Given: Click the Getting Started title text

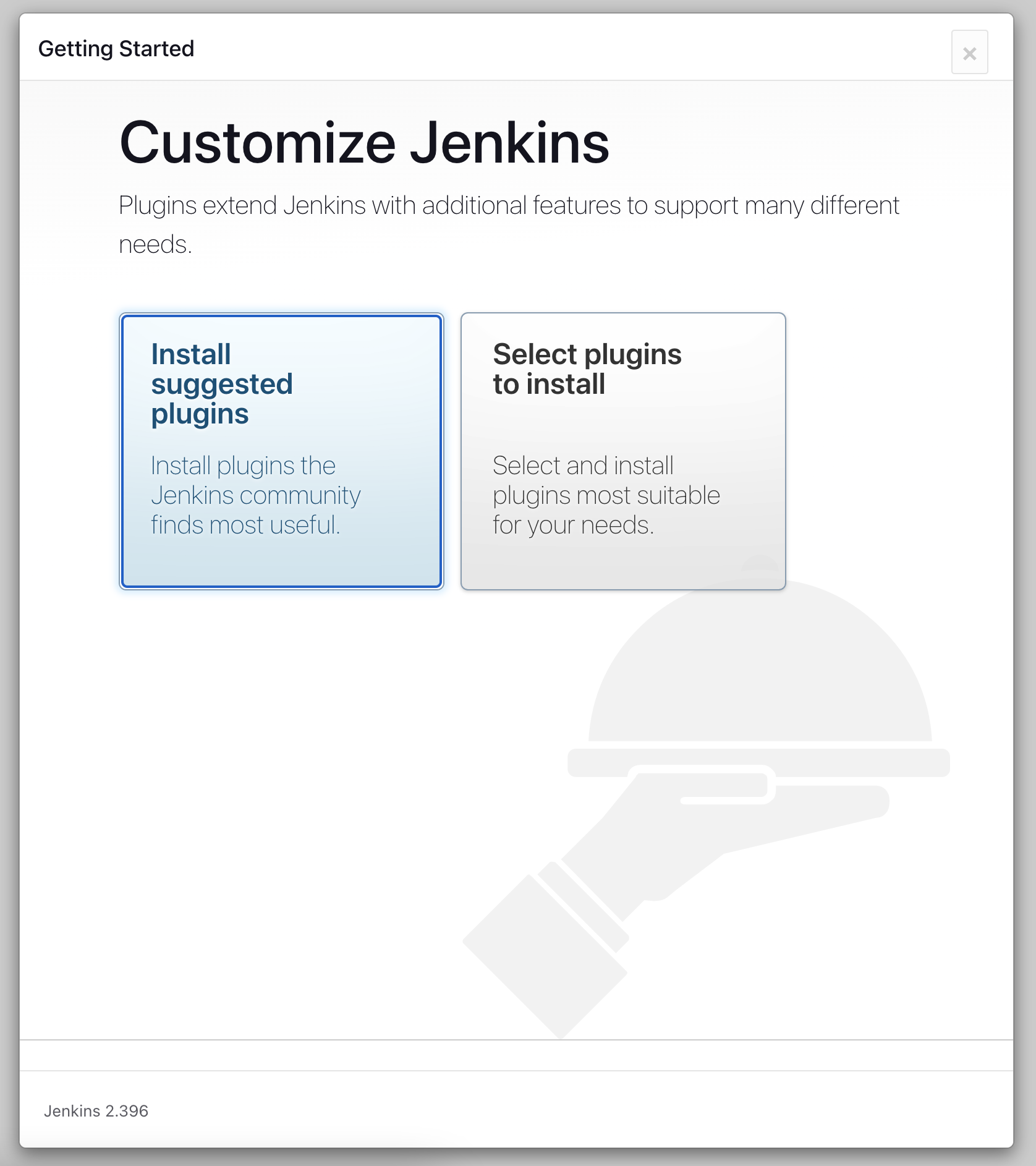Looking at the screenshot, I should coord(116,48).
